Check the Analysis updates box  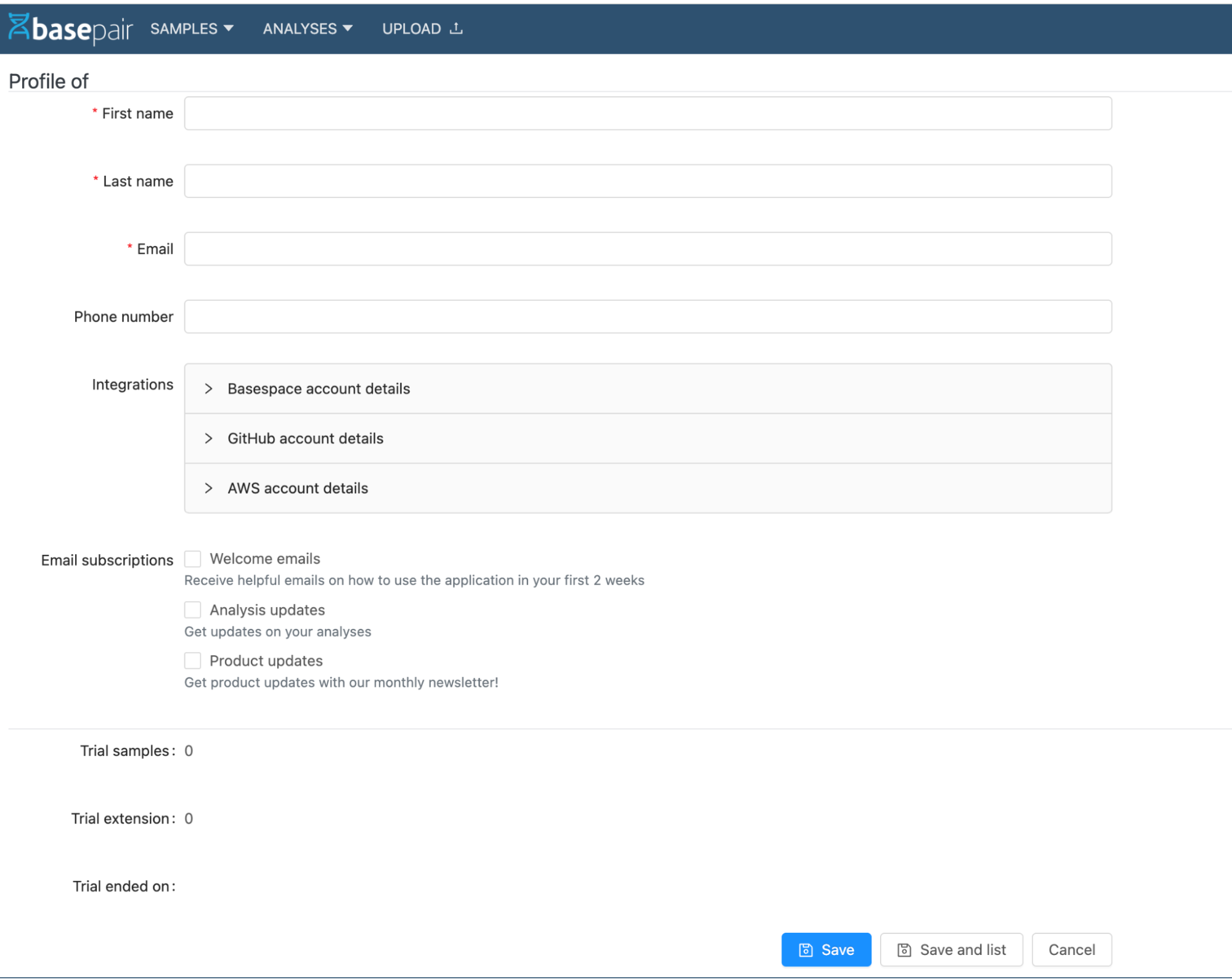tap(192, 610)
